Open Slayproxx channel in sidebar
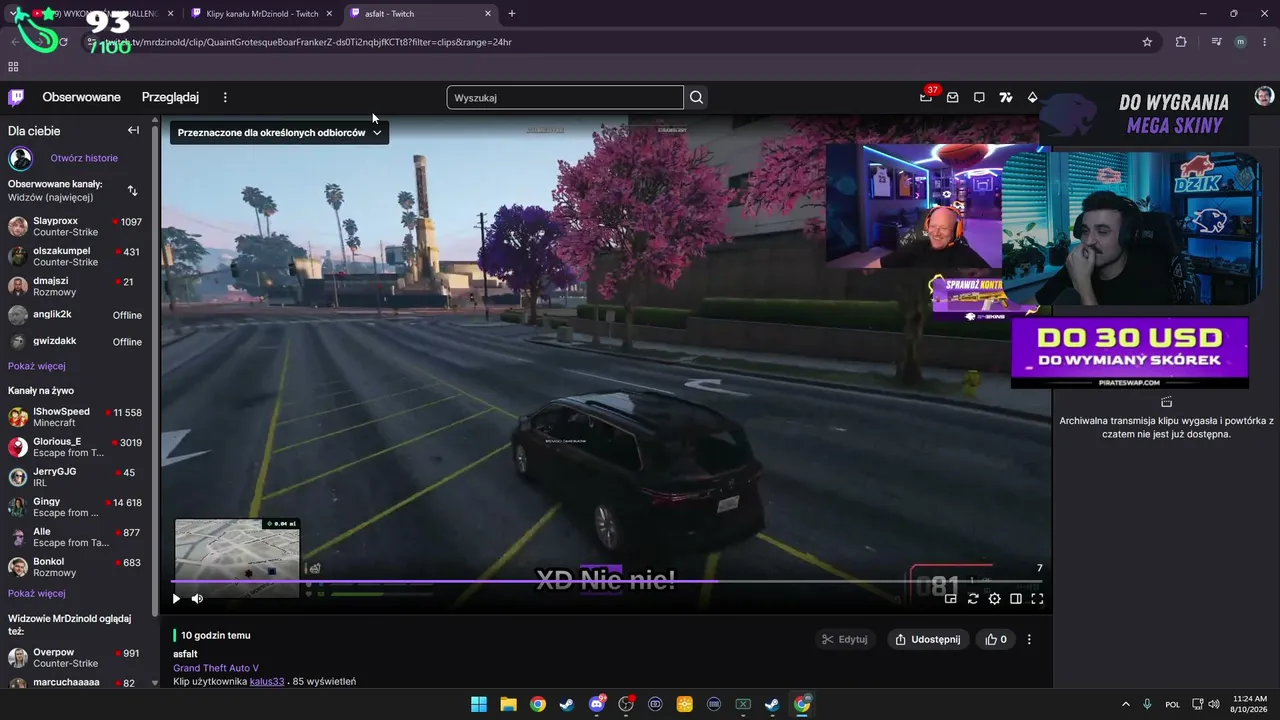The image size is (1280, 720). tap(75, 226)
